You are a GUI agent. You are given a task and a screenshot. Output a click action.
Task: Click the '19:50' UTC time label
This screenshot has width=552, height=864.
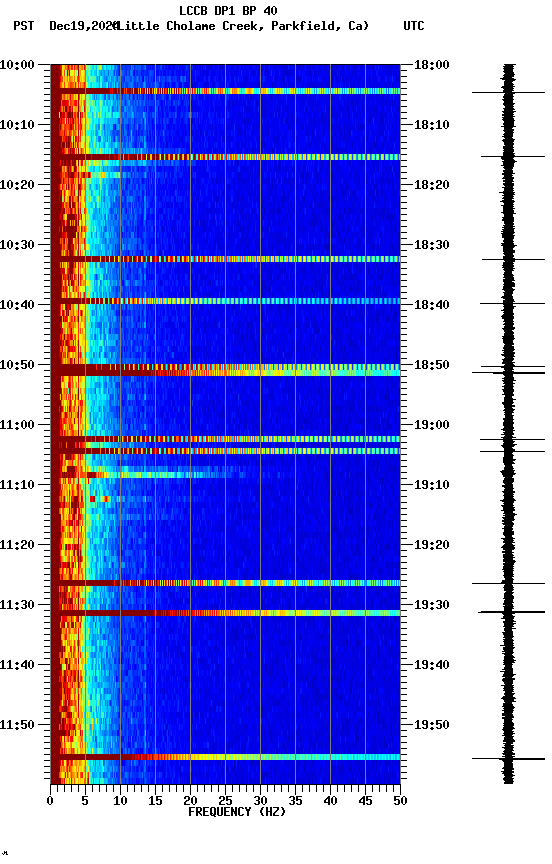tap(432, 725)
